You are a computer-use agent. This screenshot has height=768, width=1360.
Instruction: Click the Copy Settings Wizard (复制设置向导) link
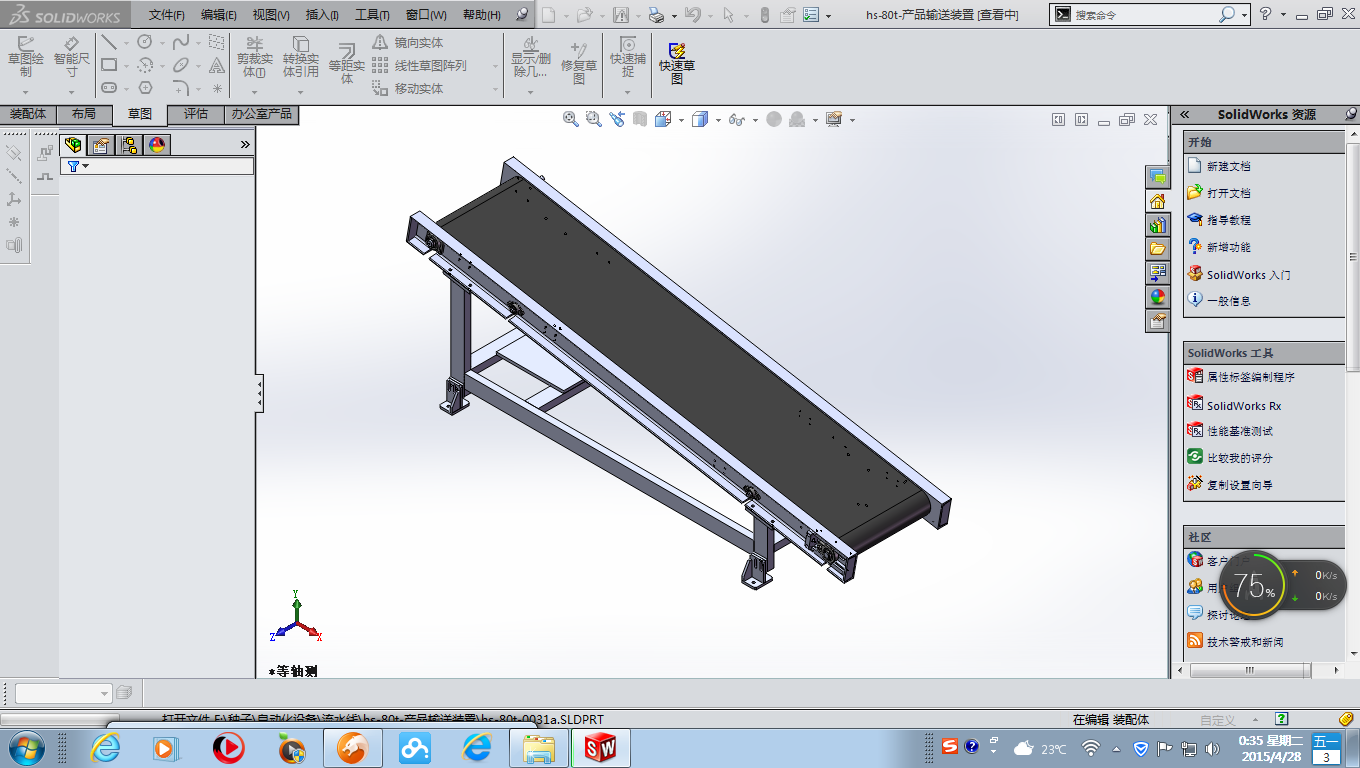click(x=1230, y=485)
